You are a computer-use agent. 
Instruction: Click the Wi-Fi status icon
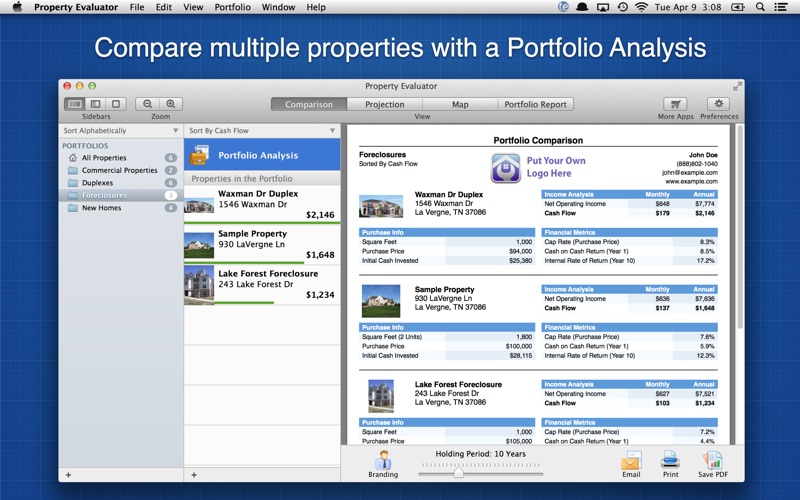641,7
